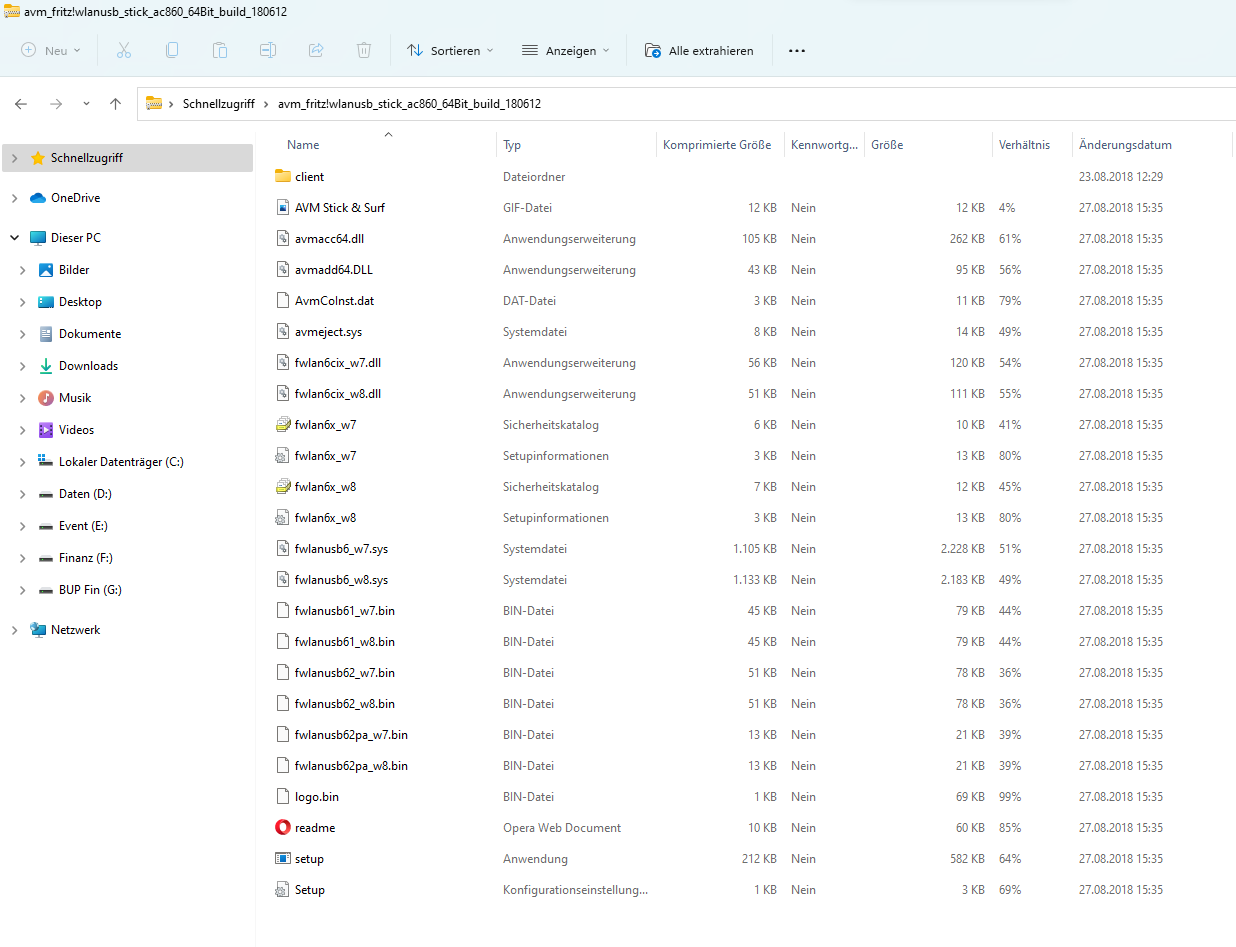Click Schnellzugriff in the address breadcrumb
The height and width of the screenshot is (947, 1236).
tap(219, 104)
